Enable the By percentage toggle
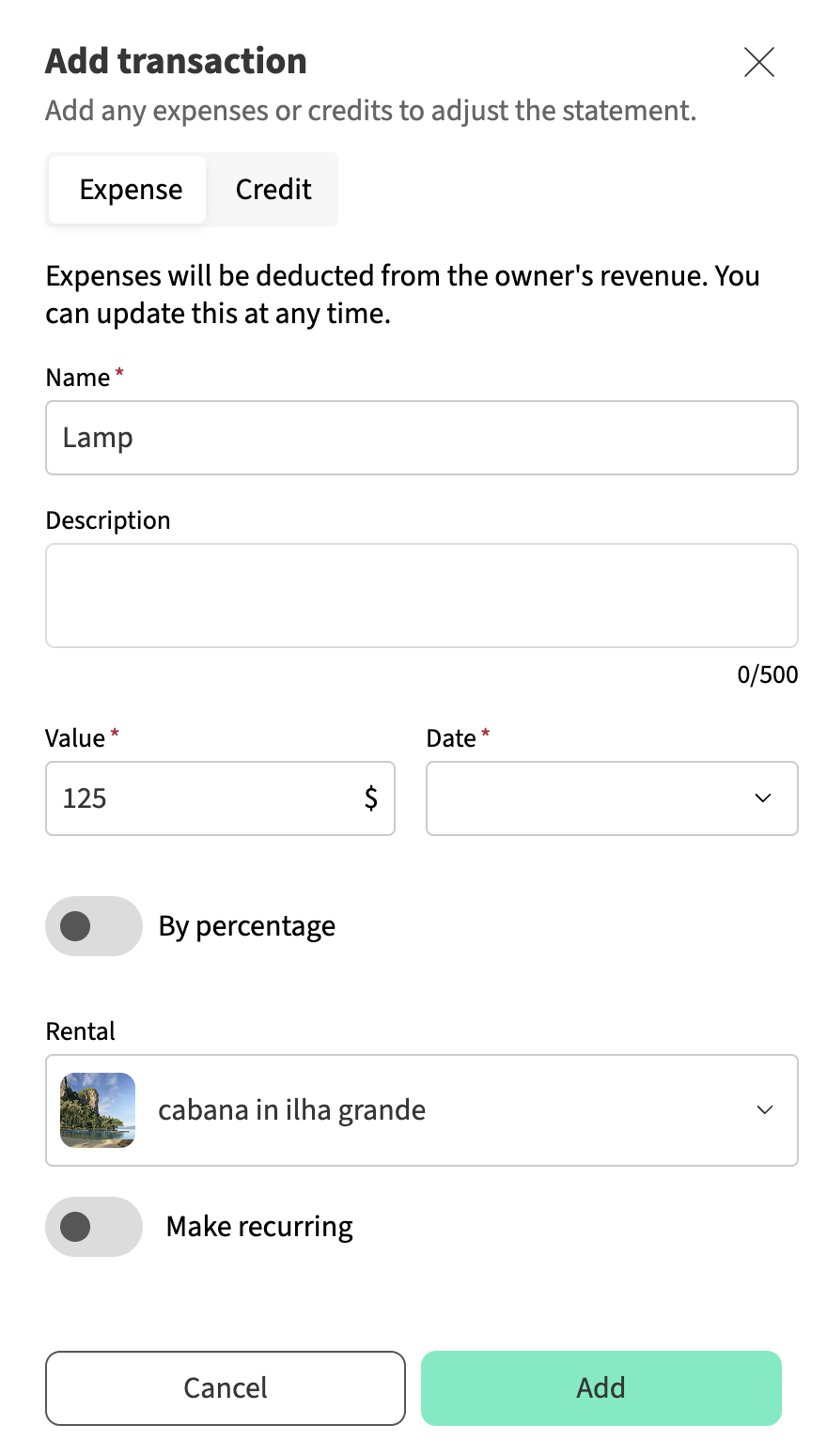 (x=94, y=926)
